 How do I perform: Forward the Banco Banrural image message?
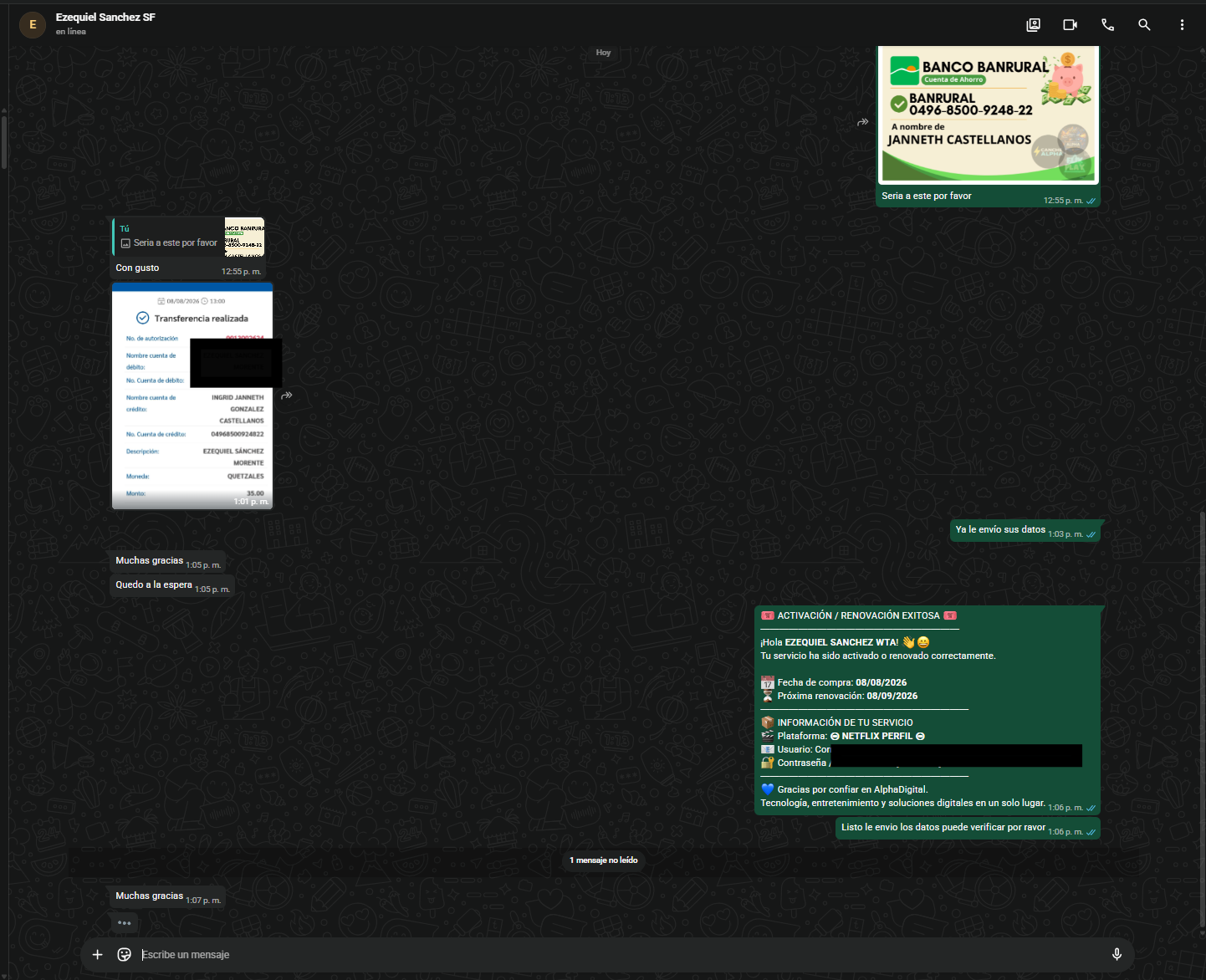coord(862,122)
